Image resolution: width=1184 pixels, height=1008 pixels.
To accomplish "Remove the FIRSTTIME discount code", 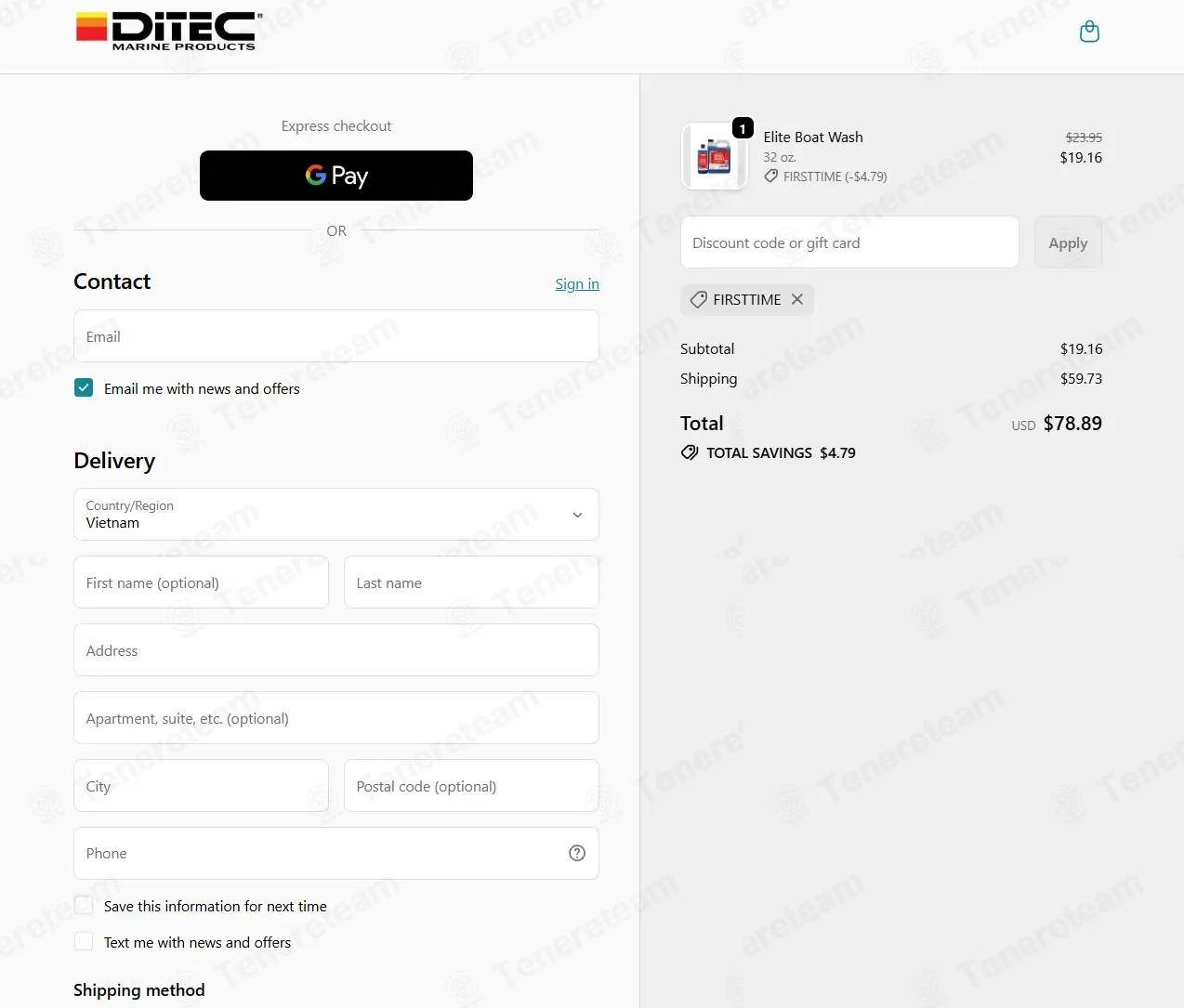I will (x=797, y=299).
